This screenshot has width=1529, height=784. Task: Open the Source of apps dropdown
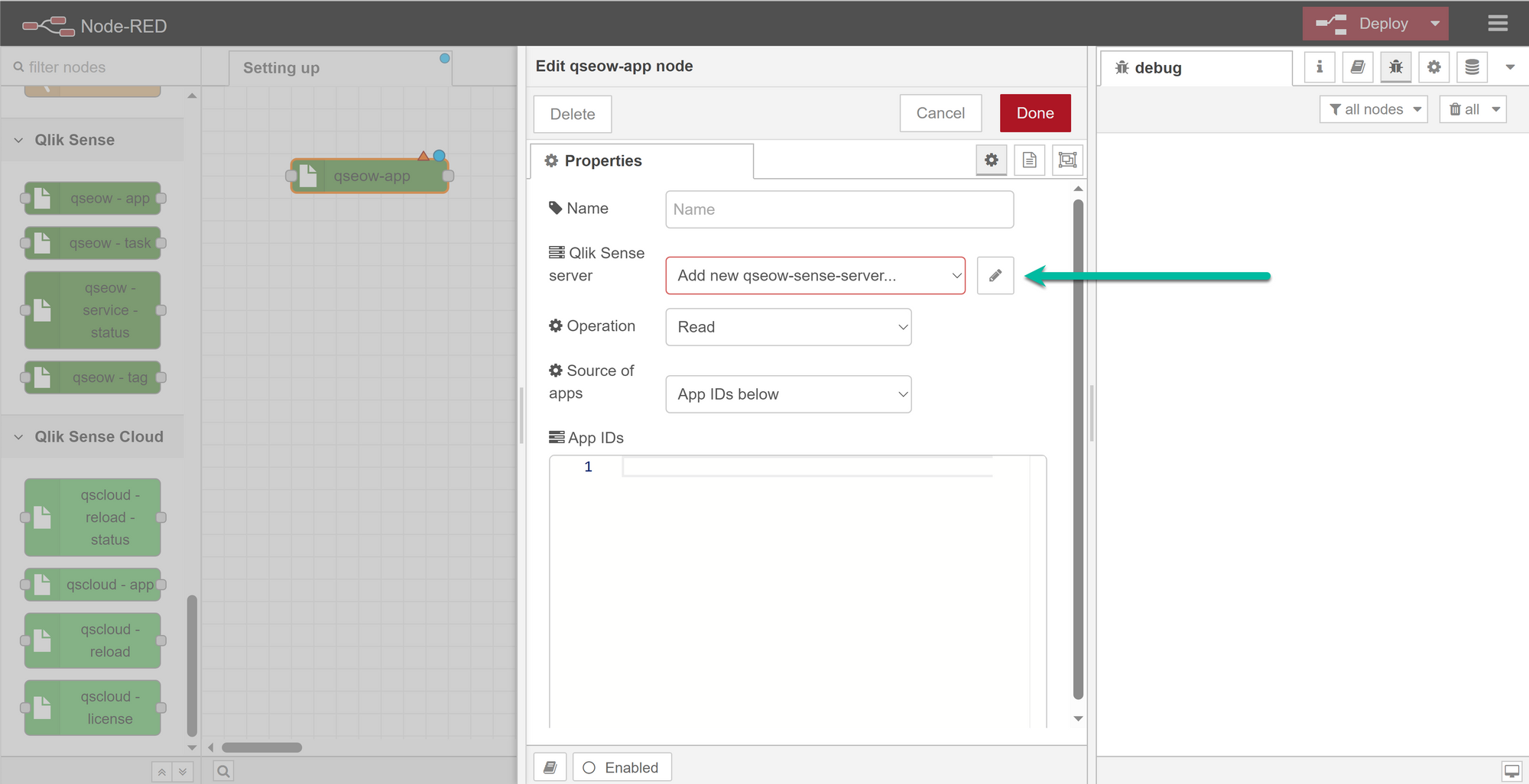788,394
